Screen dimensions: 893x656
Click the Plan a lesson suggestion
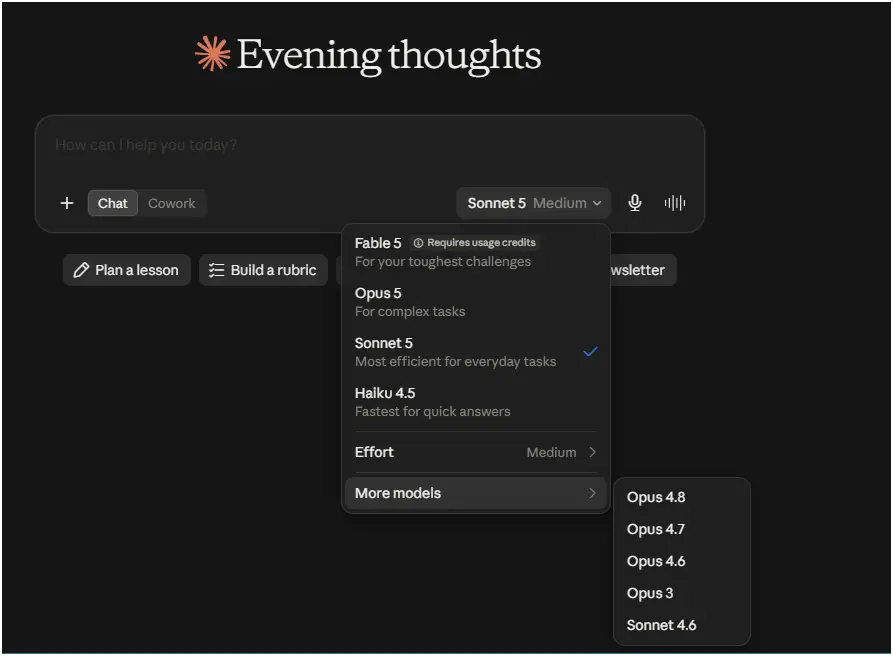[x=126, y=270]
